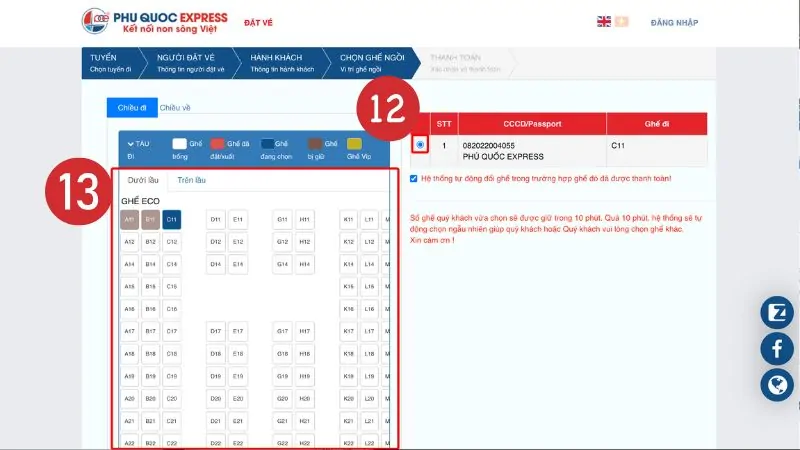Select seat L14
Image resolution: width=800 pixels, height=450 pixels.
369,264
